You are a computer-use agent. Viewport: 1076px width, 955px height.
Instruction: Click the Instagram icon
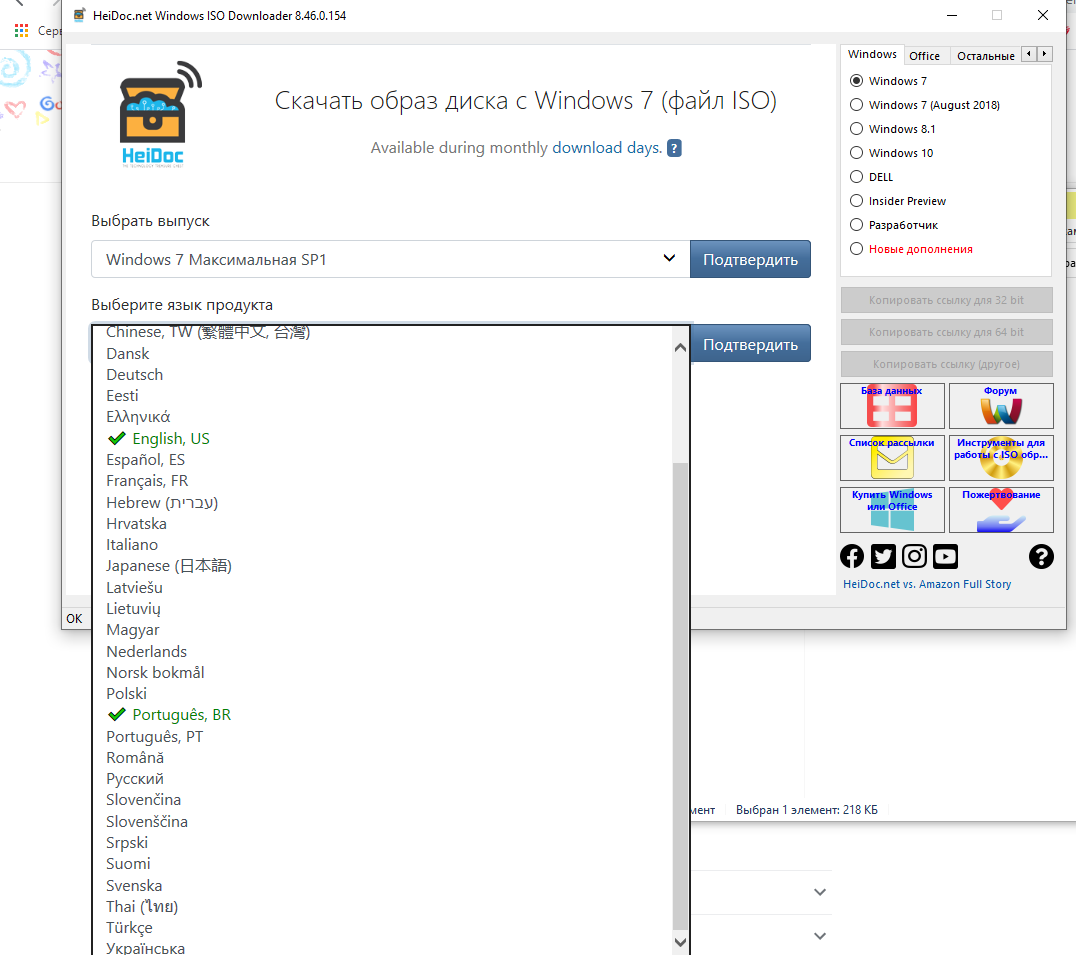coord(914,557)
